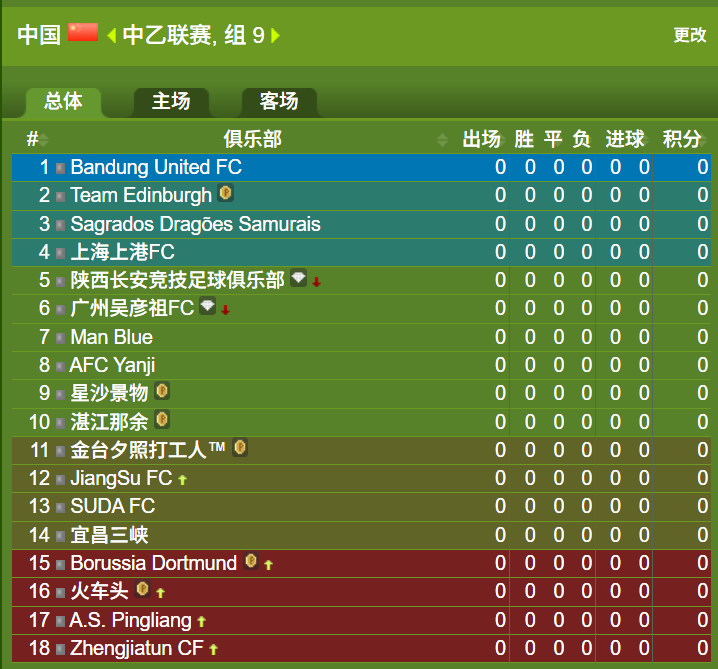Sort table by the 积分 points column
The height and width of the screenshot is (669, 718).
tap(682, 139)
